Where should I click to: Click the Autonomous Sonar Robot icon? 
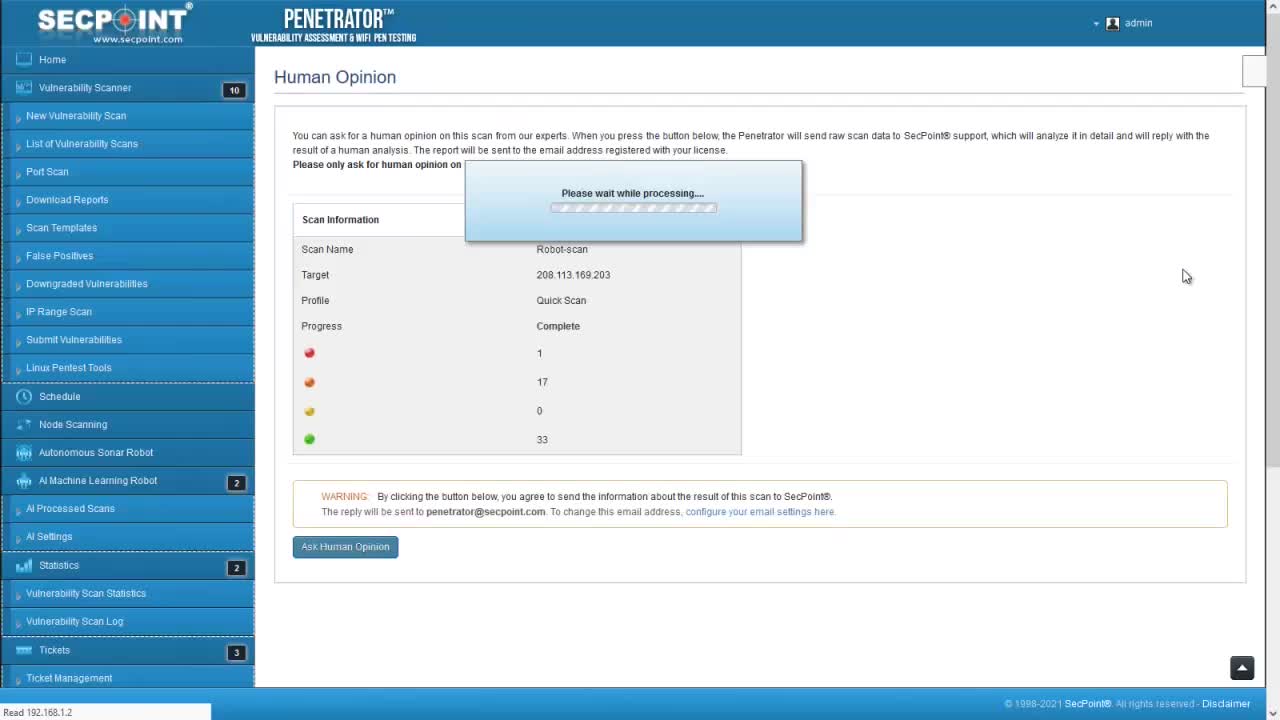click(24, 452)
